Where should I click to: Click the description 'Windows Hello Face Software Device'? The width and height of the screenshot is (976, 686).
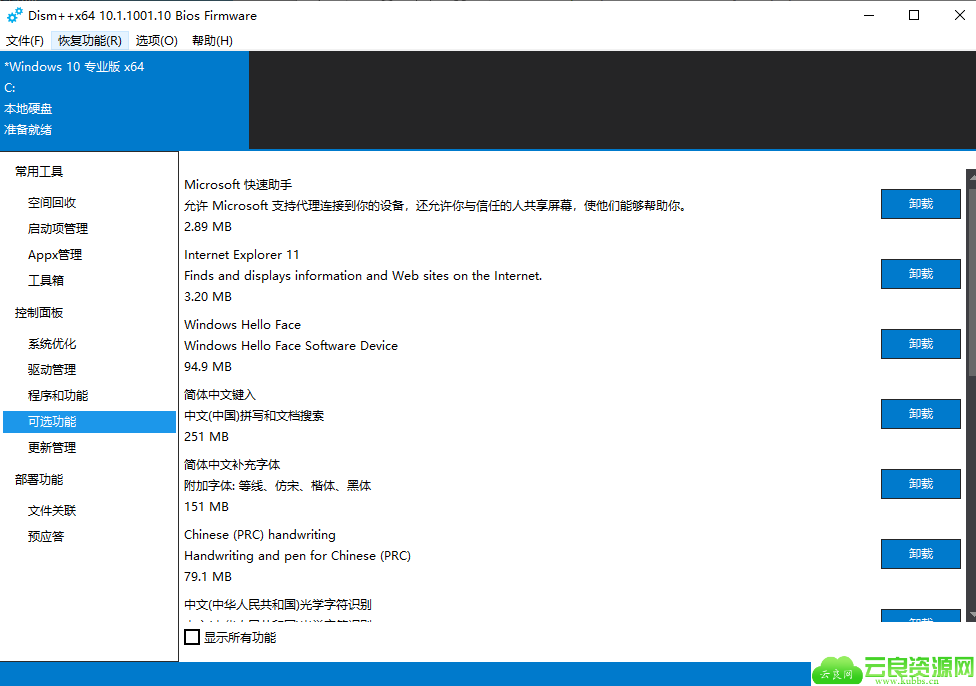click(x=291, y=345)
